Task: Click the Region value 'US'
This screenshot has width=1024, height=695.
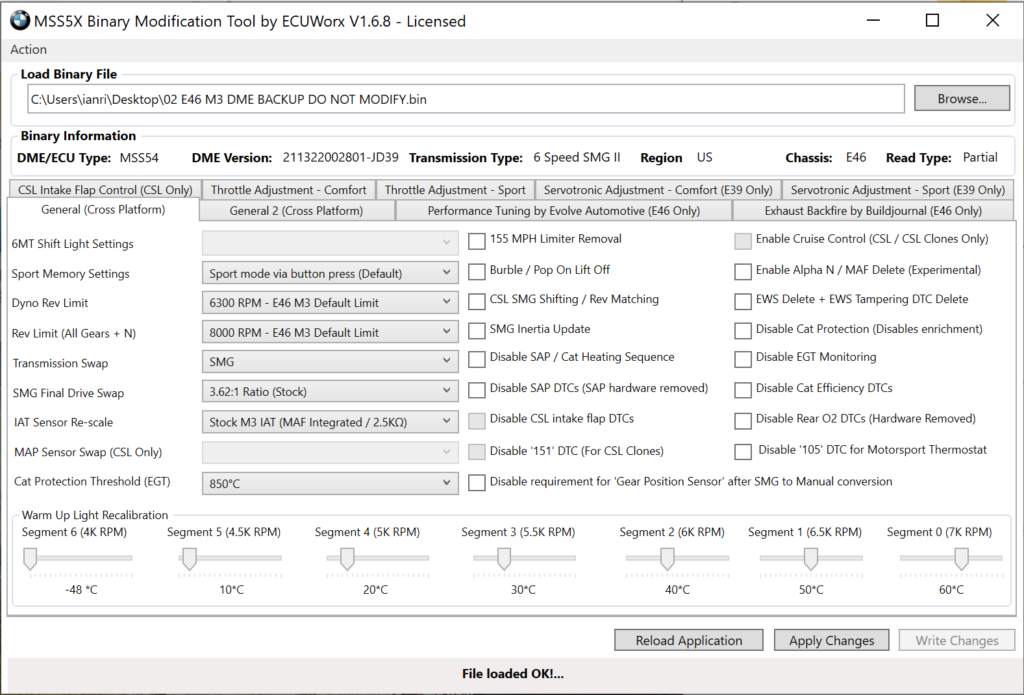Action: coord(704,157)
